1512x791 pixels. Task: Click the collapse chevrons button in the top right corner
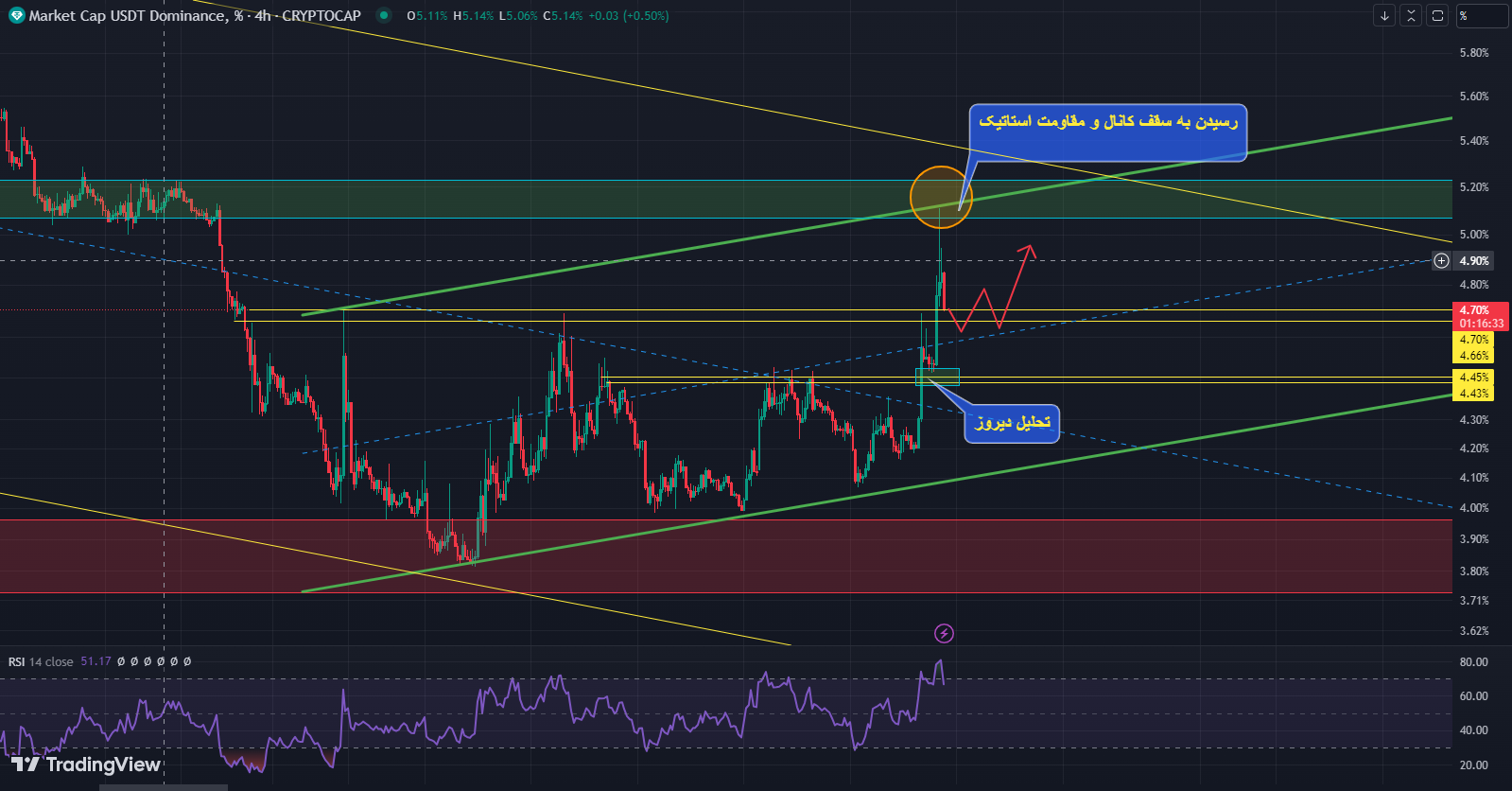pyautogui.click(x=1411, y=15)
